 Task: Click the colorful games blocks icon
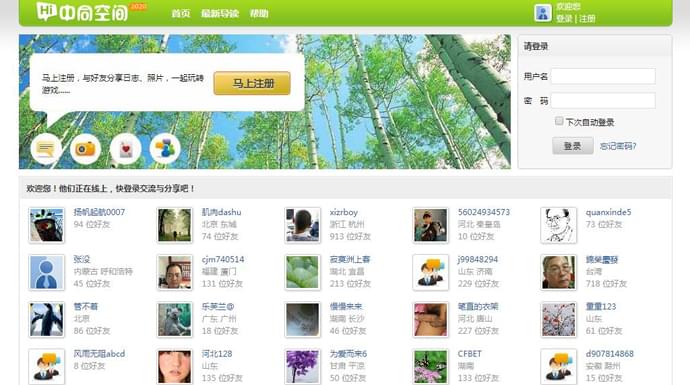pos(165,149)
